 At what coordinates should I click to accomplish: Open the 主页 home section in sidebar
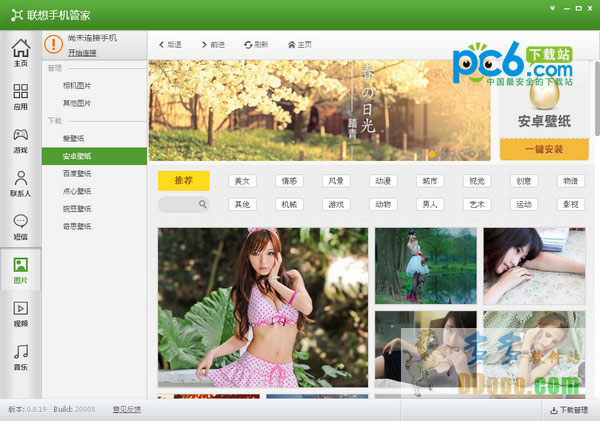[x=21, y=52]
